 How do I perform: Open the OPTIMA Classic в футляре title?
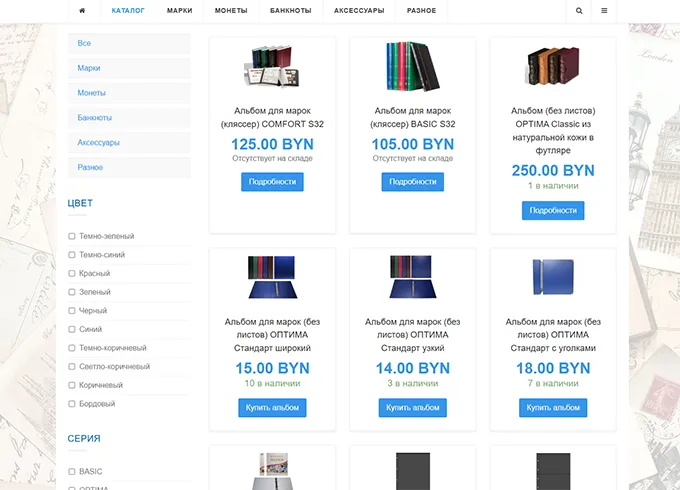click(553, 131)
